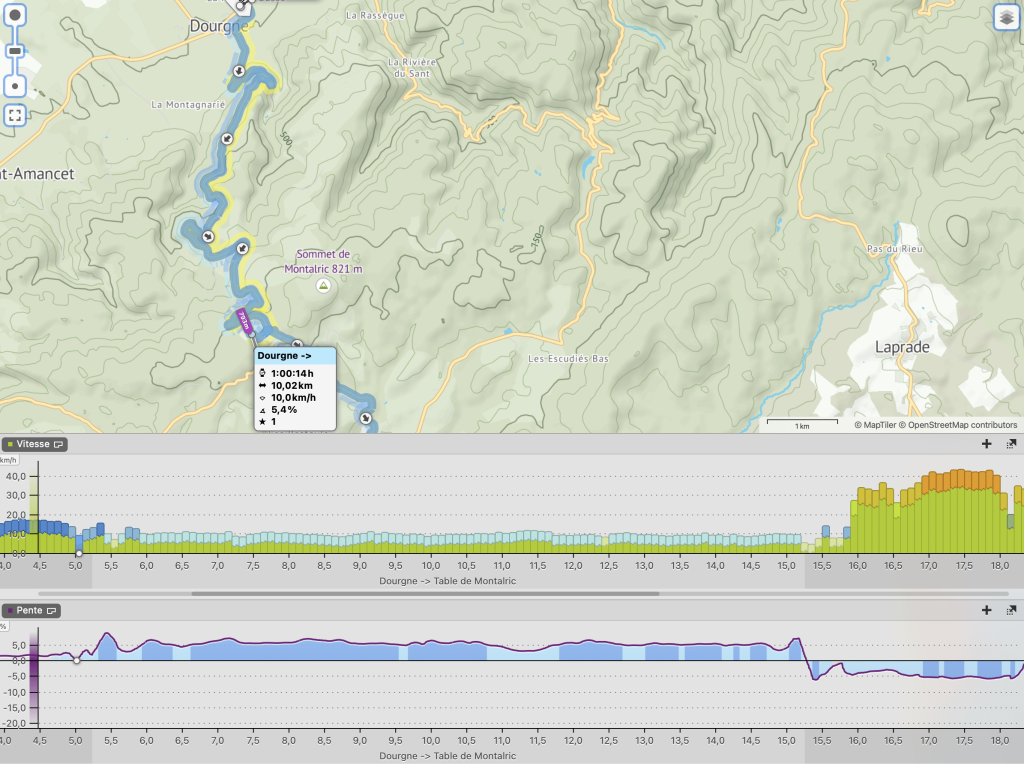
Task: Select the Dourgne segment popup header
Action: click(x=295, y=355)
